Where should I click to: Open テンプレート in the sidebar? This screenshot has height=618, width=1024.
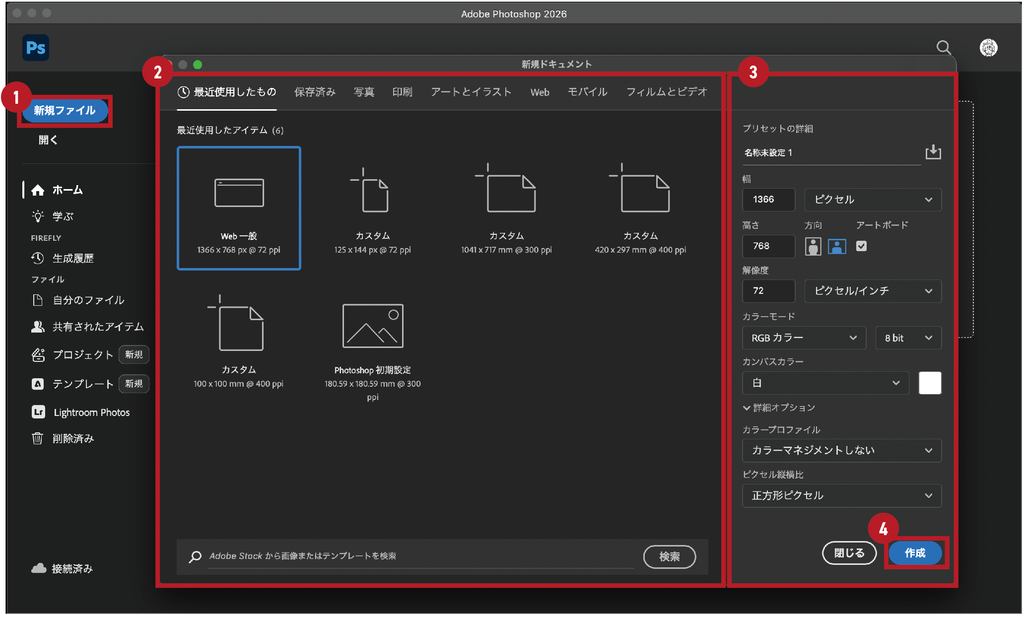[x=72, y=384]
